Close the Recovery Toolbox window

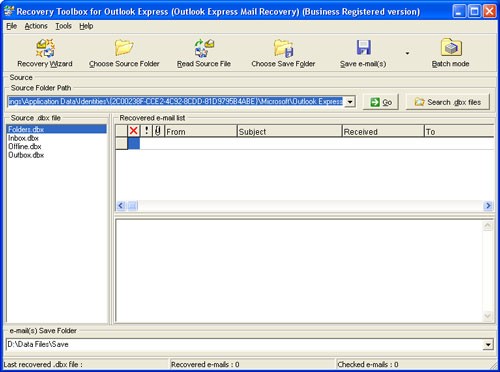point(490,12)
